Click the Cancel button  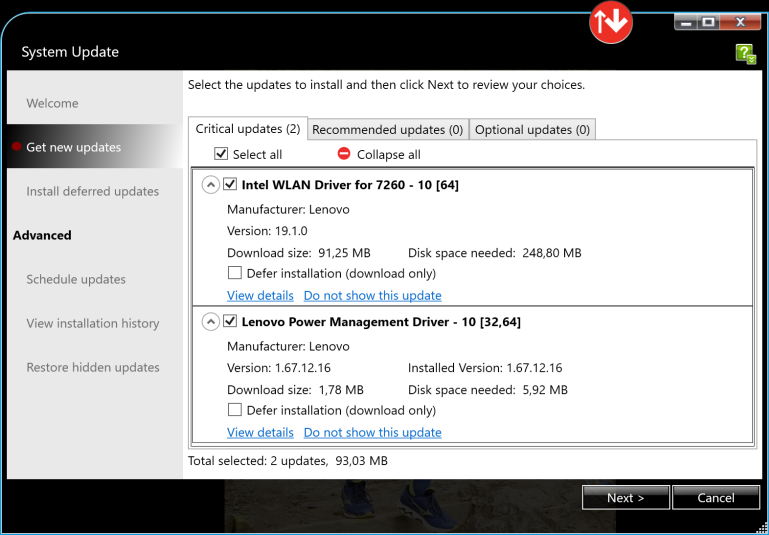coord(716,498)
